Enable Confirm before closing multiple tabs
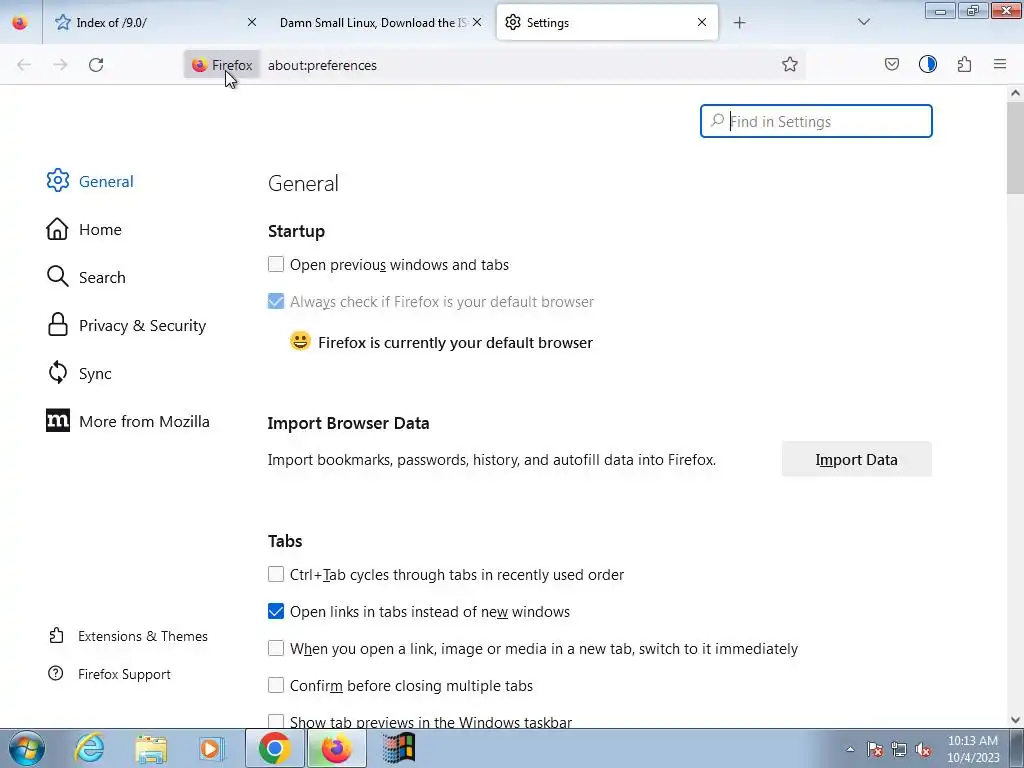Screen dimensions: 1024x768 click(x=276, y=685)
